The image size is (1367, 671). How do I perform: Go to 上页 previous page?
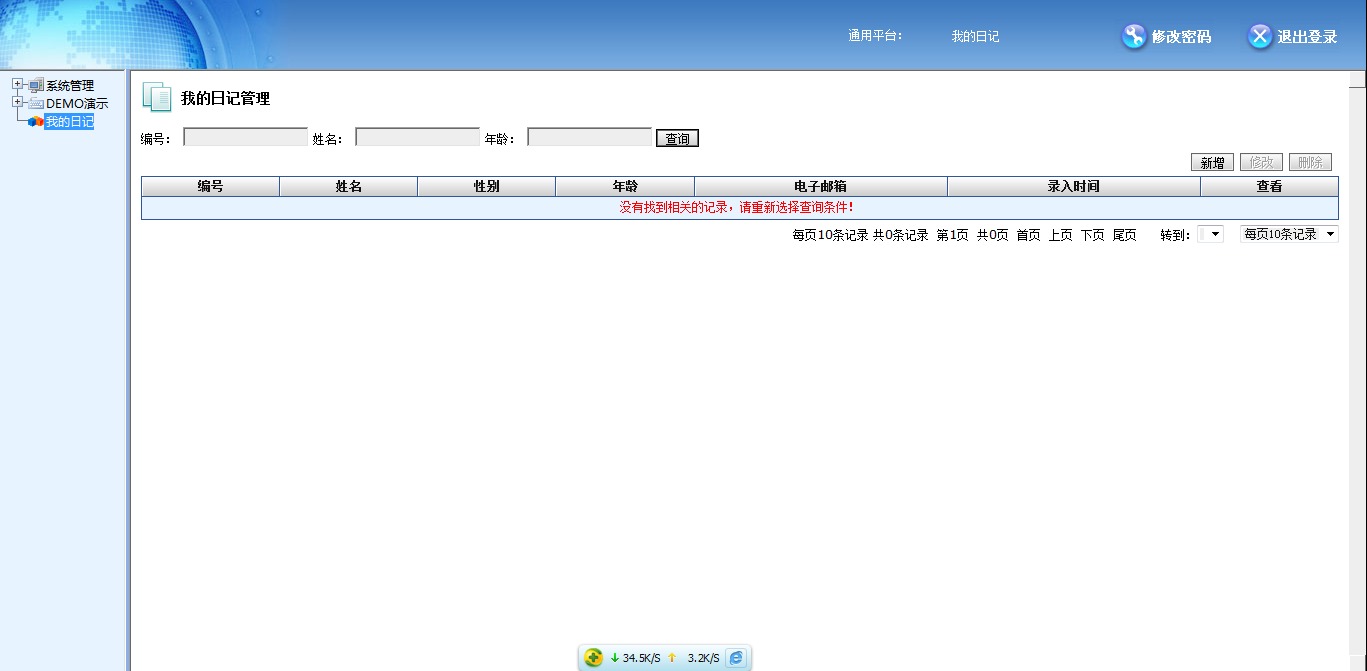[x=1060, y=235]
